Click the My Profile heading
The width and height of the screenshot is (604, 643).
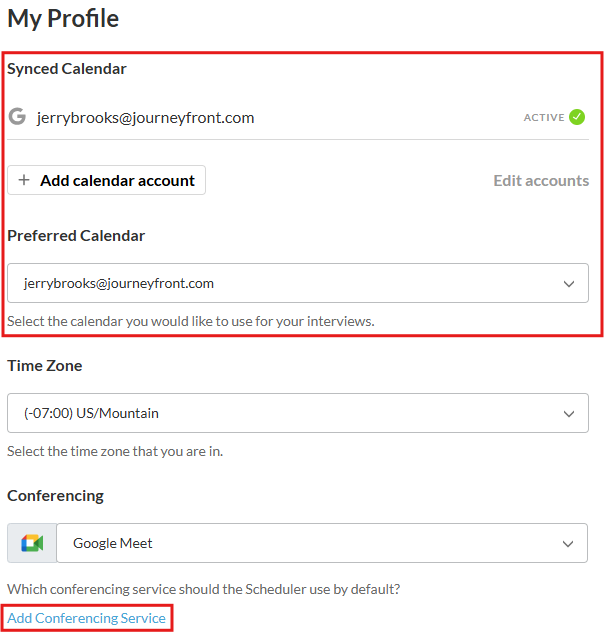coord(63,19)
